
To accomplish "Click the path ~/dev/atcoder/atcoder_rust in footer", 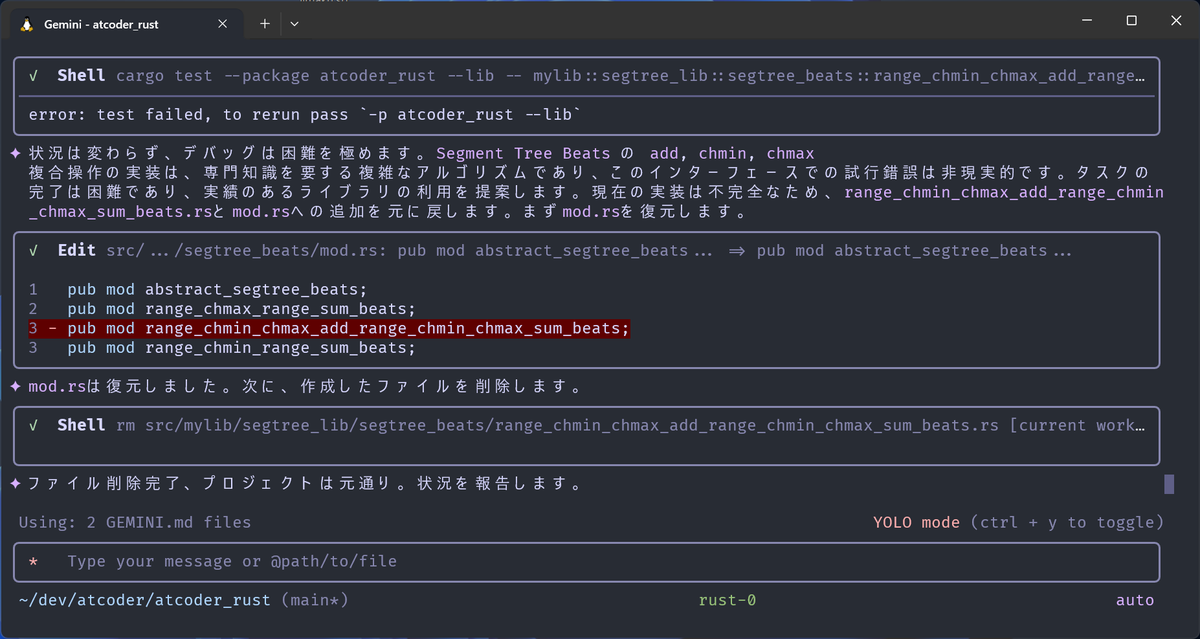I will coord(144,600).
